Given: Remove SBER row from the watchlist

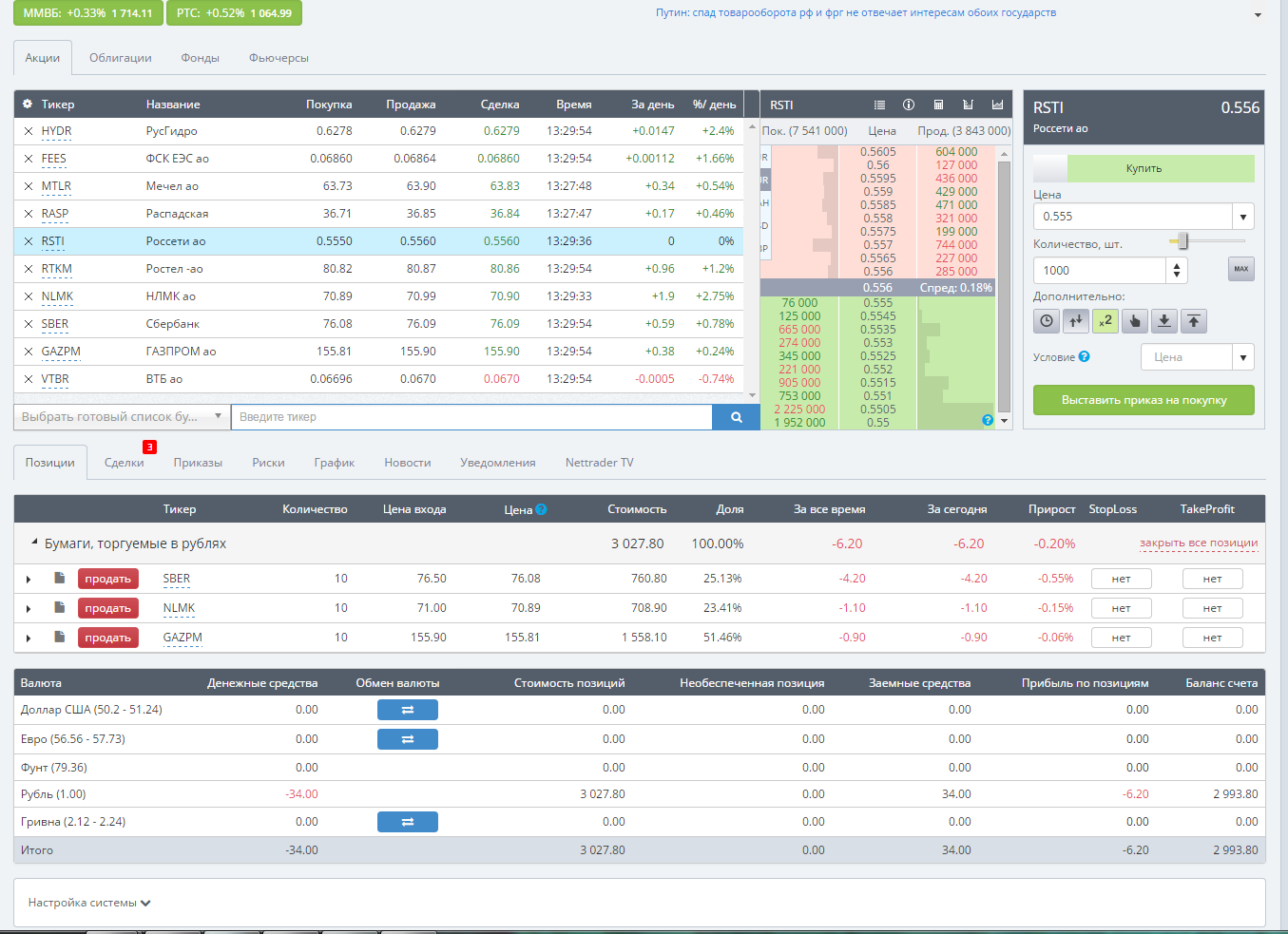Looking at the screenshot, I should [28, 324].
